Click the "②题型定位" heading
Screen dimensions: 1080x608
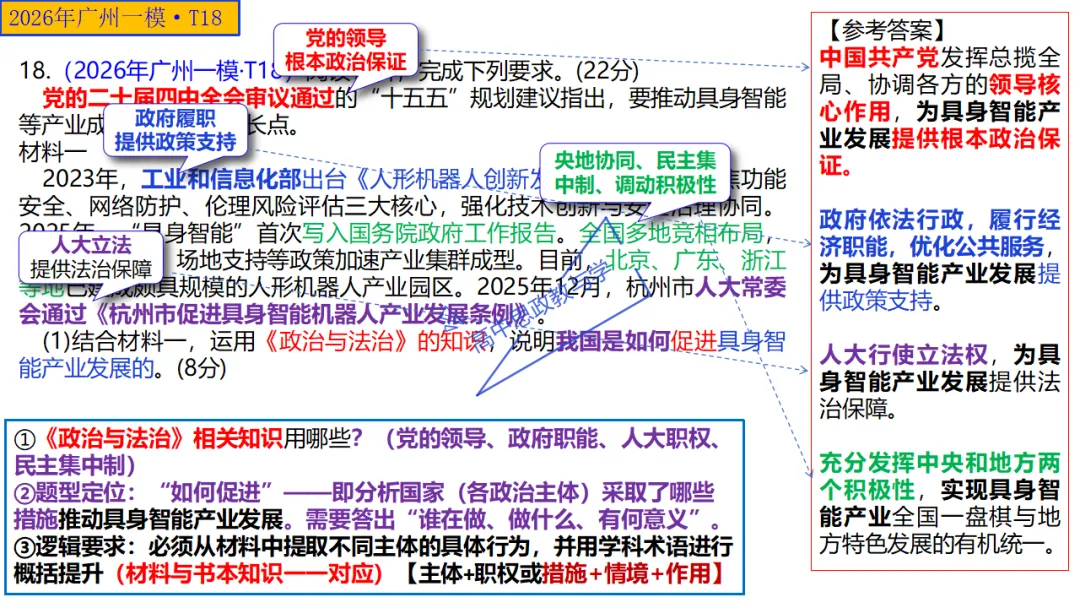click(70, 492)
